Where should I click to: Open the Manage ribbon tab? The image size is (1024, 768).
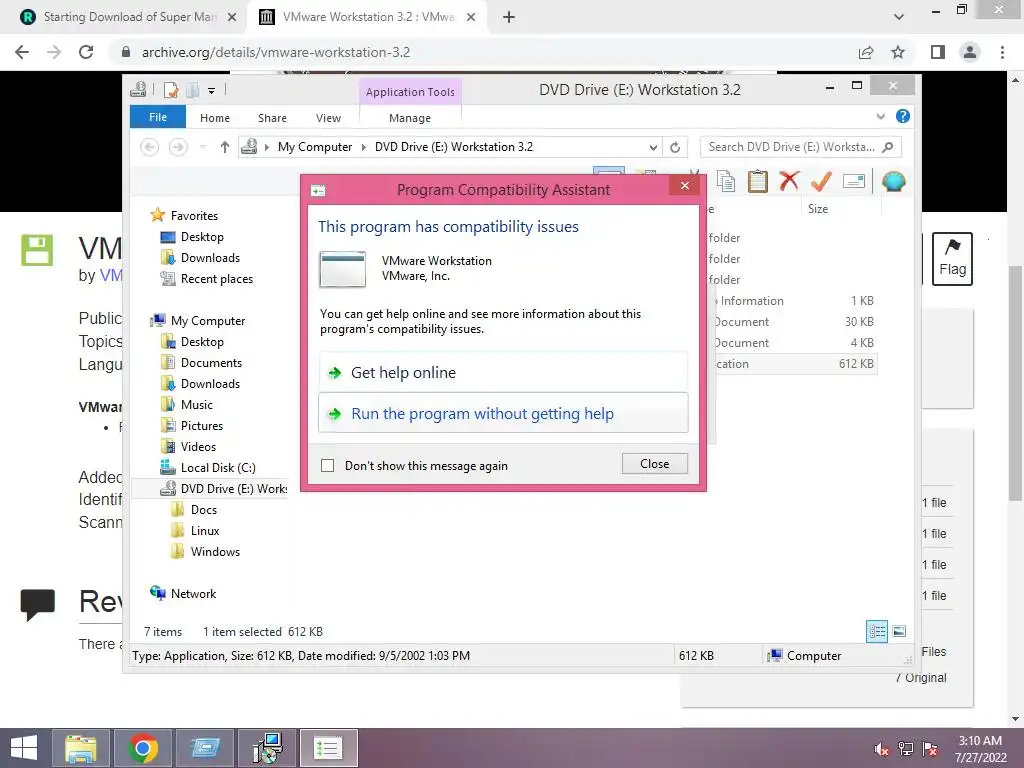(x=410, y=118)
